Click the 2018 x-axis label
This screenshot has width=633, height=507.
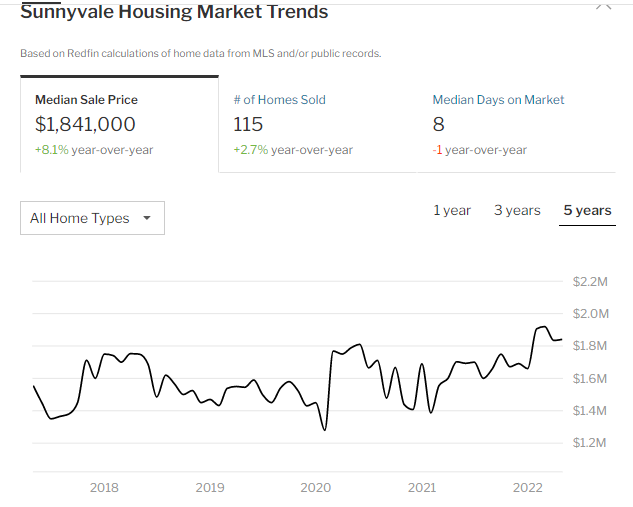pyautogui.click(x=104, y=488)
